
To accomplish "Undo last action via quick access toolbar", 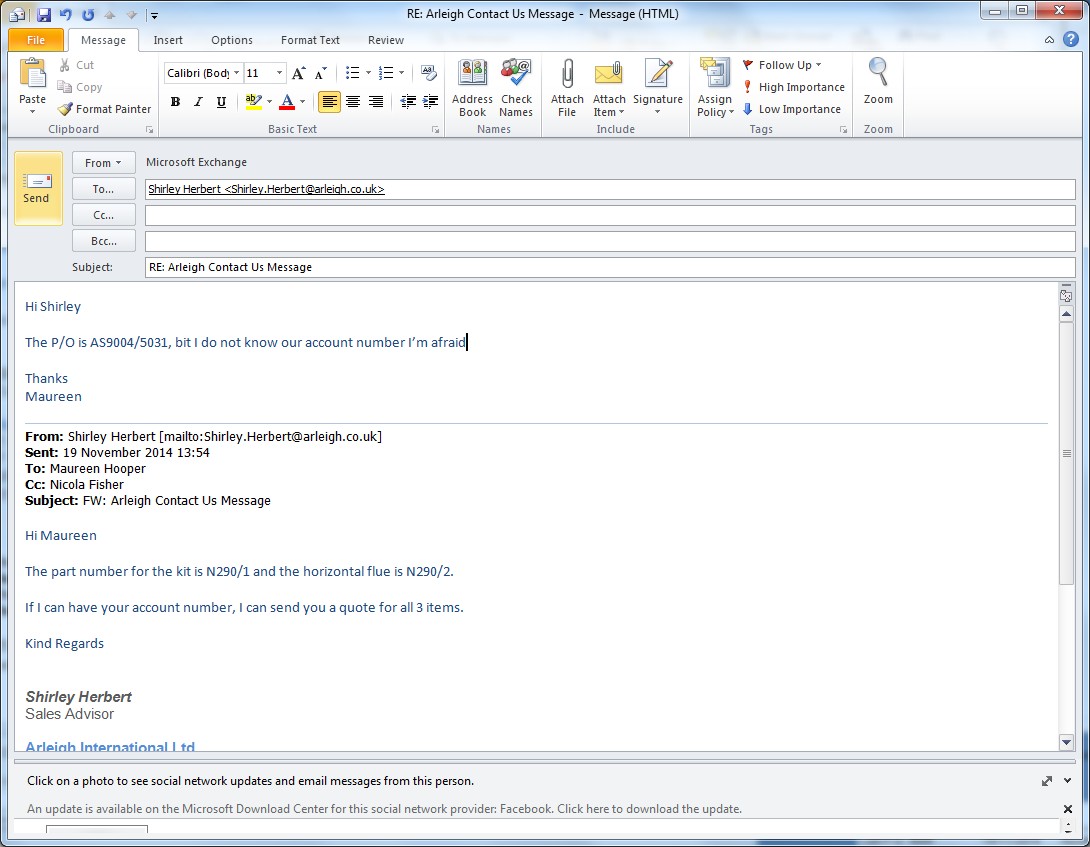I will pos(65,14).
